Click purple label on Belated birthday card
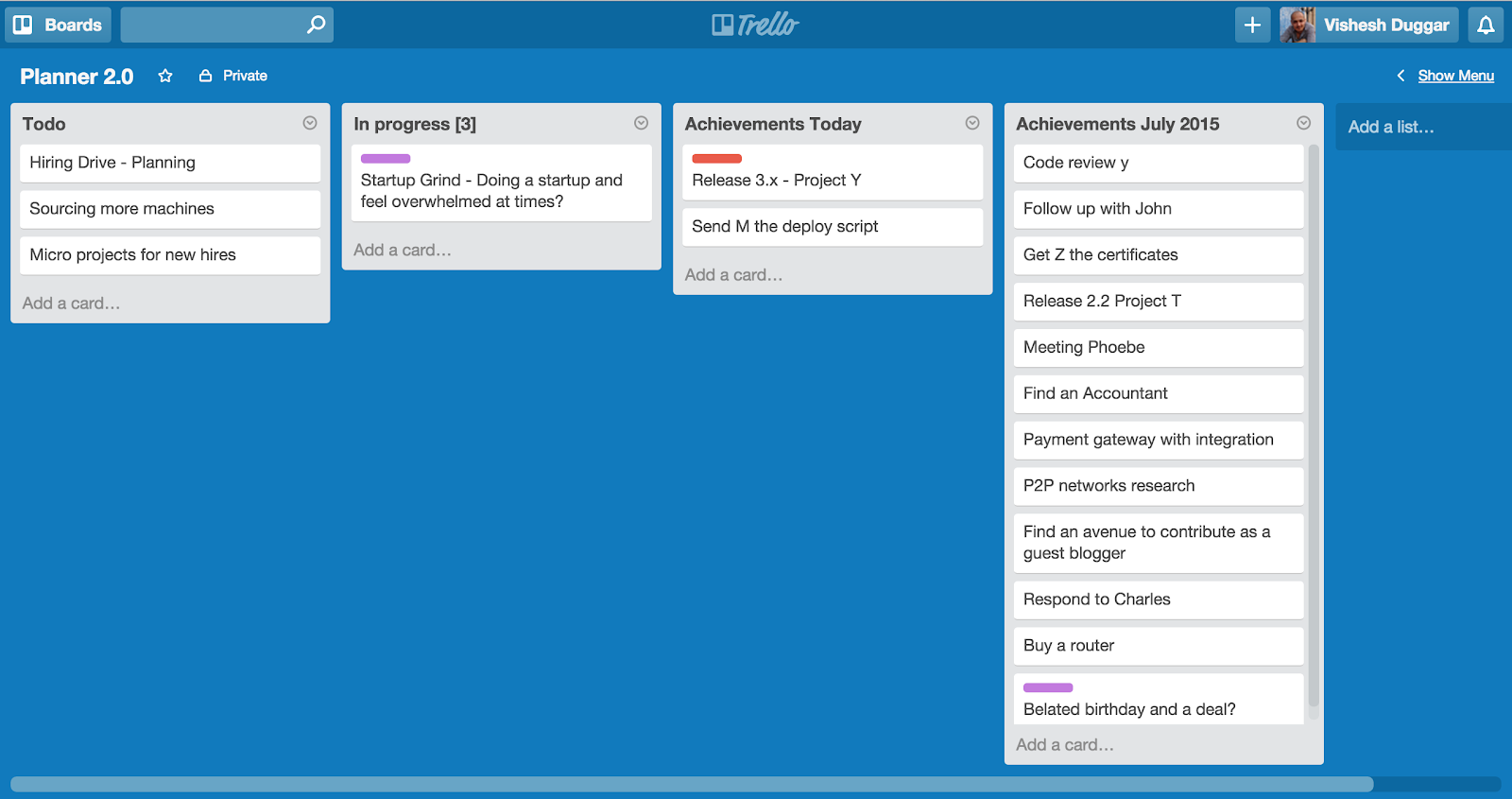This screenshot has width=1512, height=799. click(x=1048, y=687)
